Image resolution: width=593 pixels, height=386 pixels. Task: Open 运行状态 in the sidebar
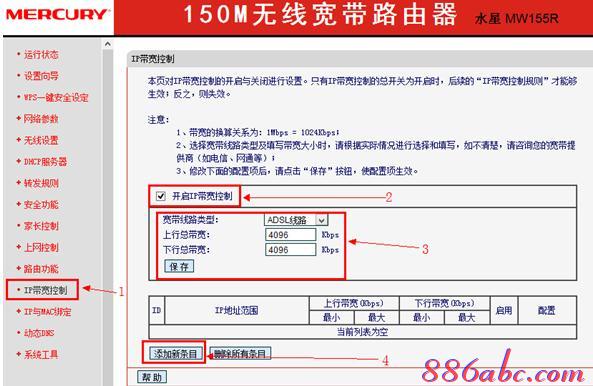[x=41, y=54]
